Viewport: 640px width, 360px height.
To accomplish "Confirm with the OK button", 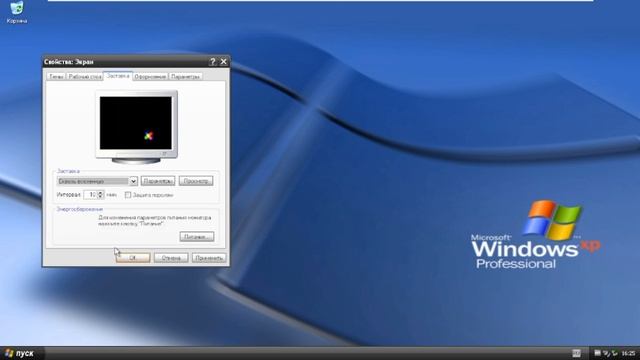I will [x=133, y=258].
